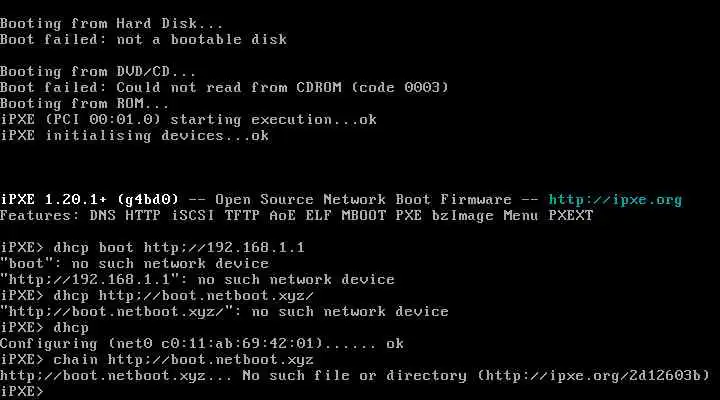Click the "Booting from Hard Disk..." line
This screenshot has height=400, width=720.
[112, 23]
